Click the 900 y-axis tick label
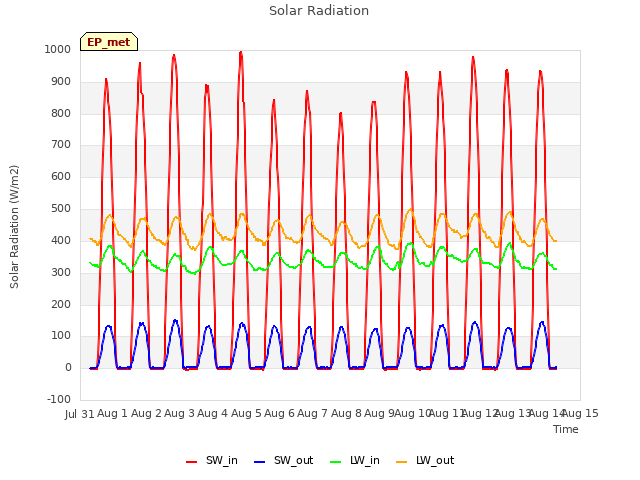The height and width of the screenshot is (480, 640). [61, 82]
